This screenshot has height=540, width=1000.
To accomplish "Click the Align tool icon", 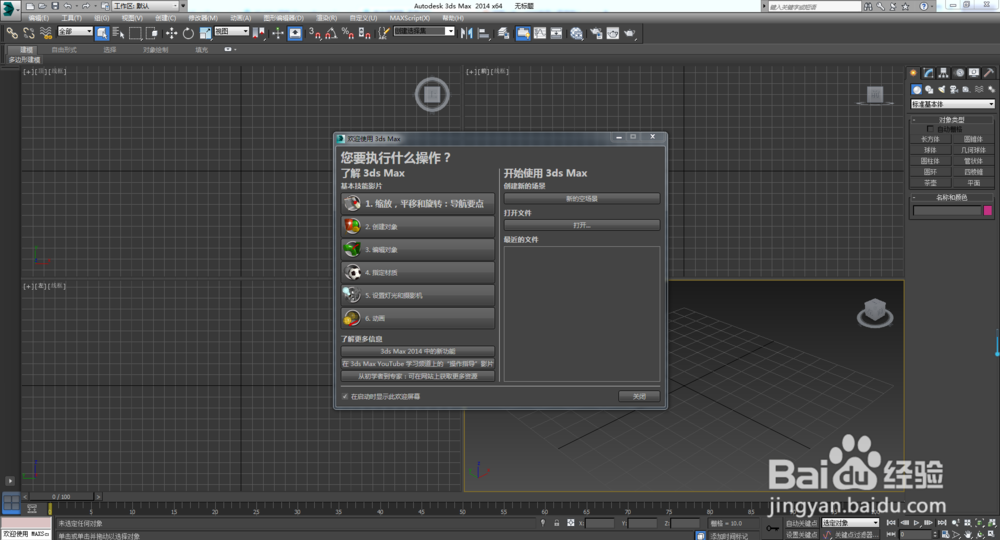I will [483, 33].
